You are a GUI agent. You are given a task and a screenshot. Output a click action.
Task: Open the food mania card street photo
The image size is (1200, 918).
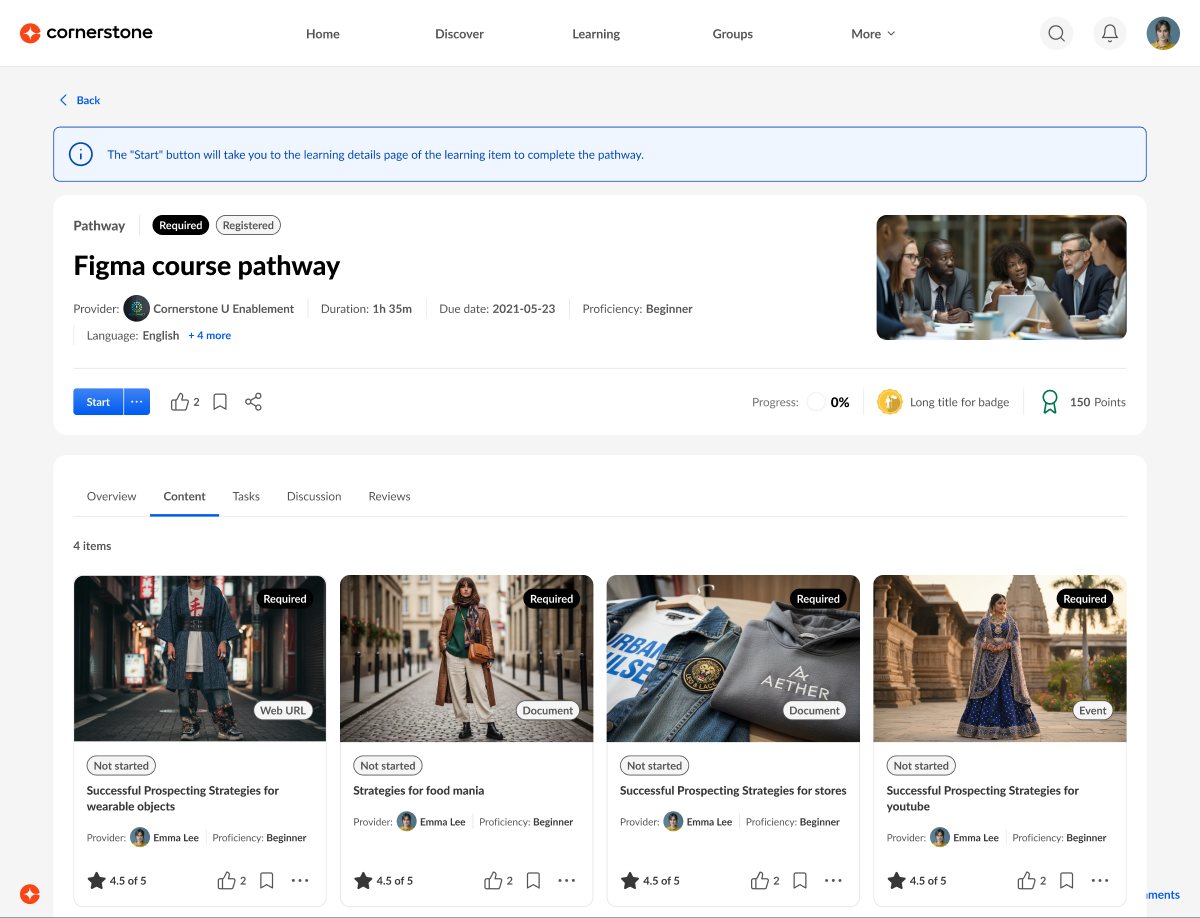click(467, 658)
